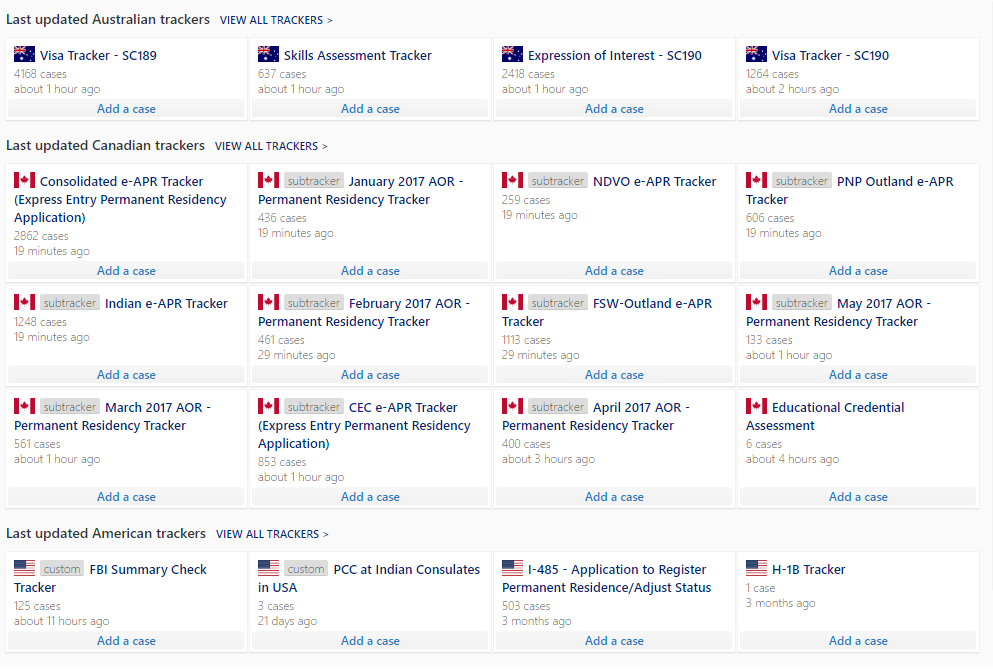The width and height of the screenshot is (993, 669).
Task: Add a case to Expression of Interest - SC190
Action: (614, 109)
